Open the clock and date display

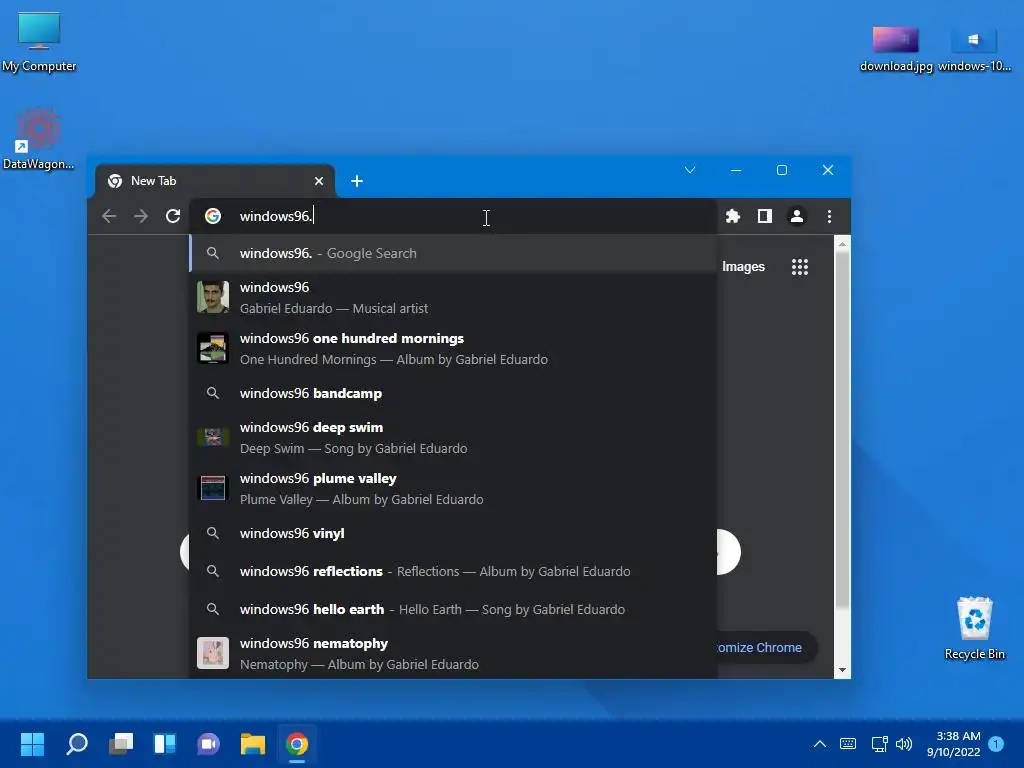tap(953, 744)
